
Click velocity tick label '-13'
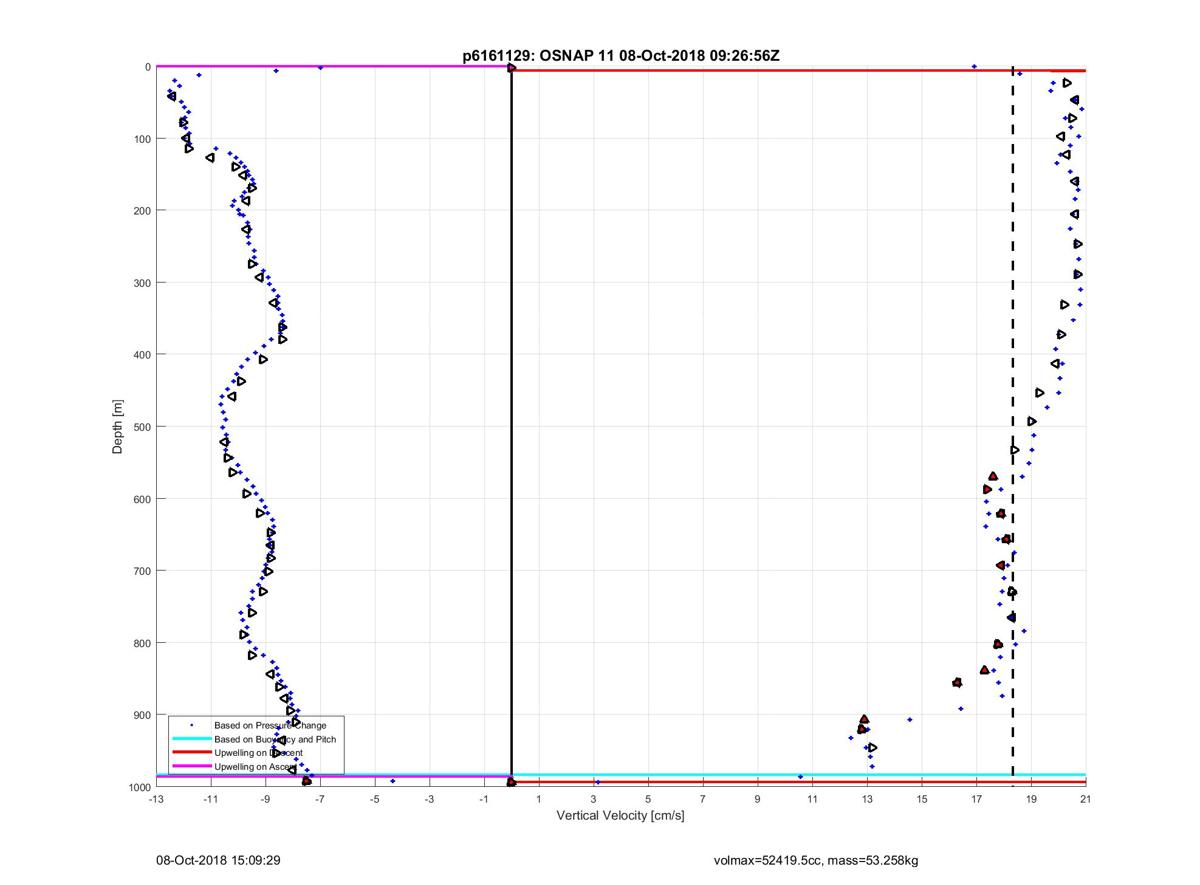click(x=156, y=799)
